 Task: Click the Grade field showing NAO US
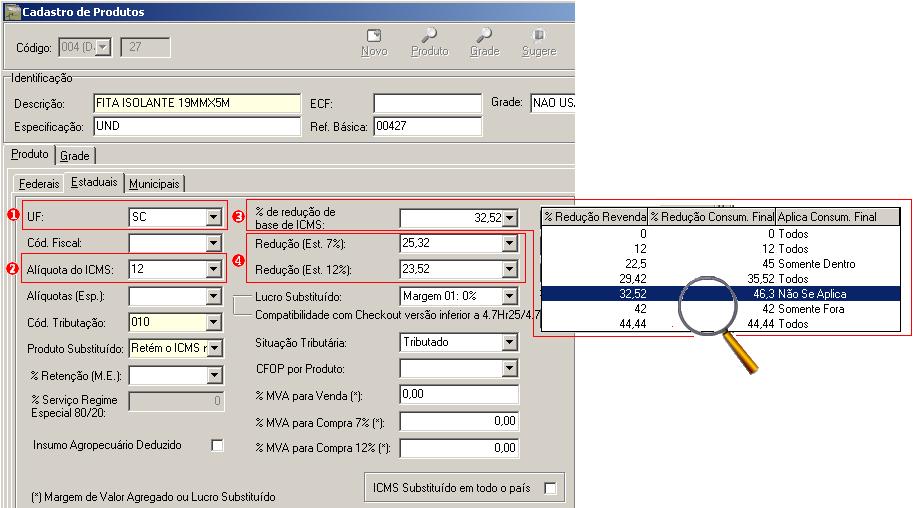[553, 103]
